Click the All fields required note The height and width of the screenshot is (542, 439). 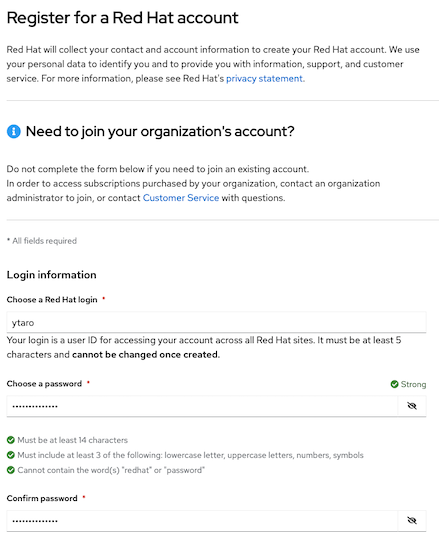42,241
